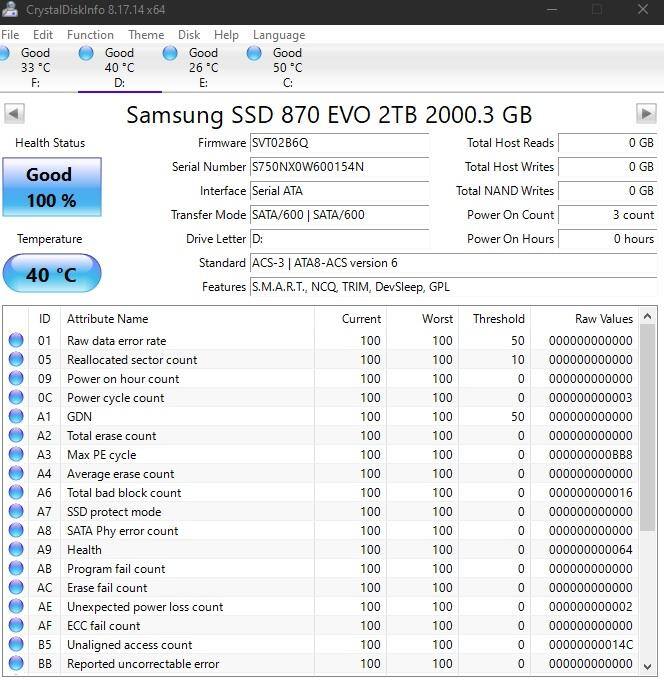Select the E: disk tab
Screen dimensions: 664x680
(x=203, y=68)
